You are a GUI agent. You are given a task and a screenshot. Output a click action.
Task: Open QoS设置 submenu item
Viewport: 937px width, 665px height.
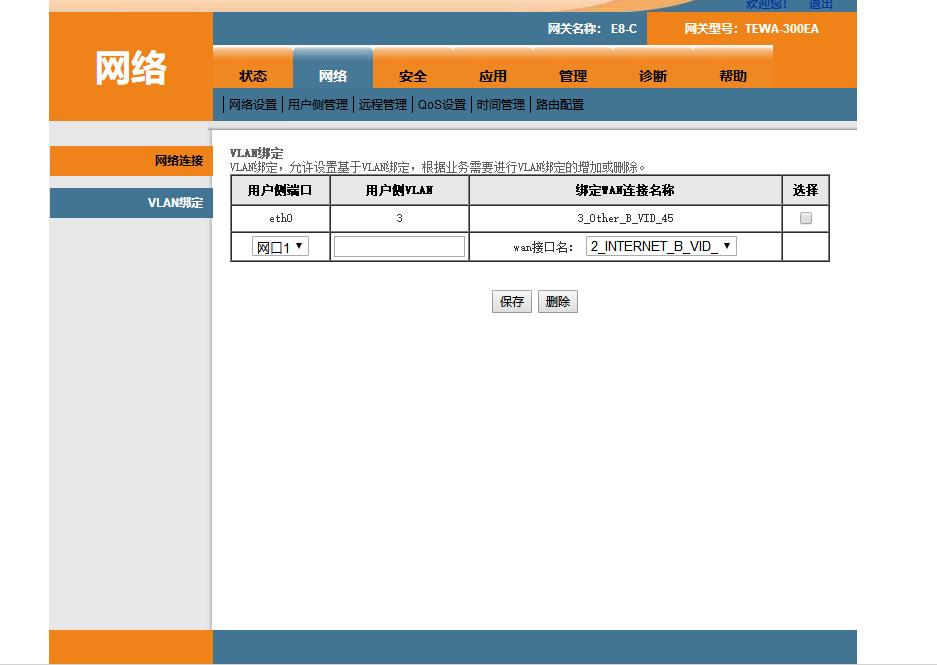click(x=441, y=104)
